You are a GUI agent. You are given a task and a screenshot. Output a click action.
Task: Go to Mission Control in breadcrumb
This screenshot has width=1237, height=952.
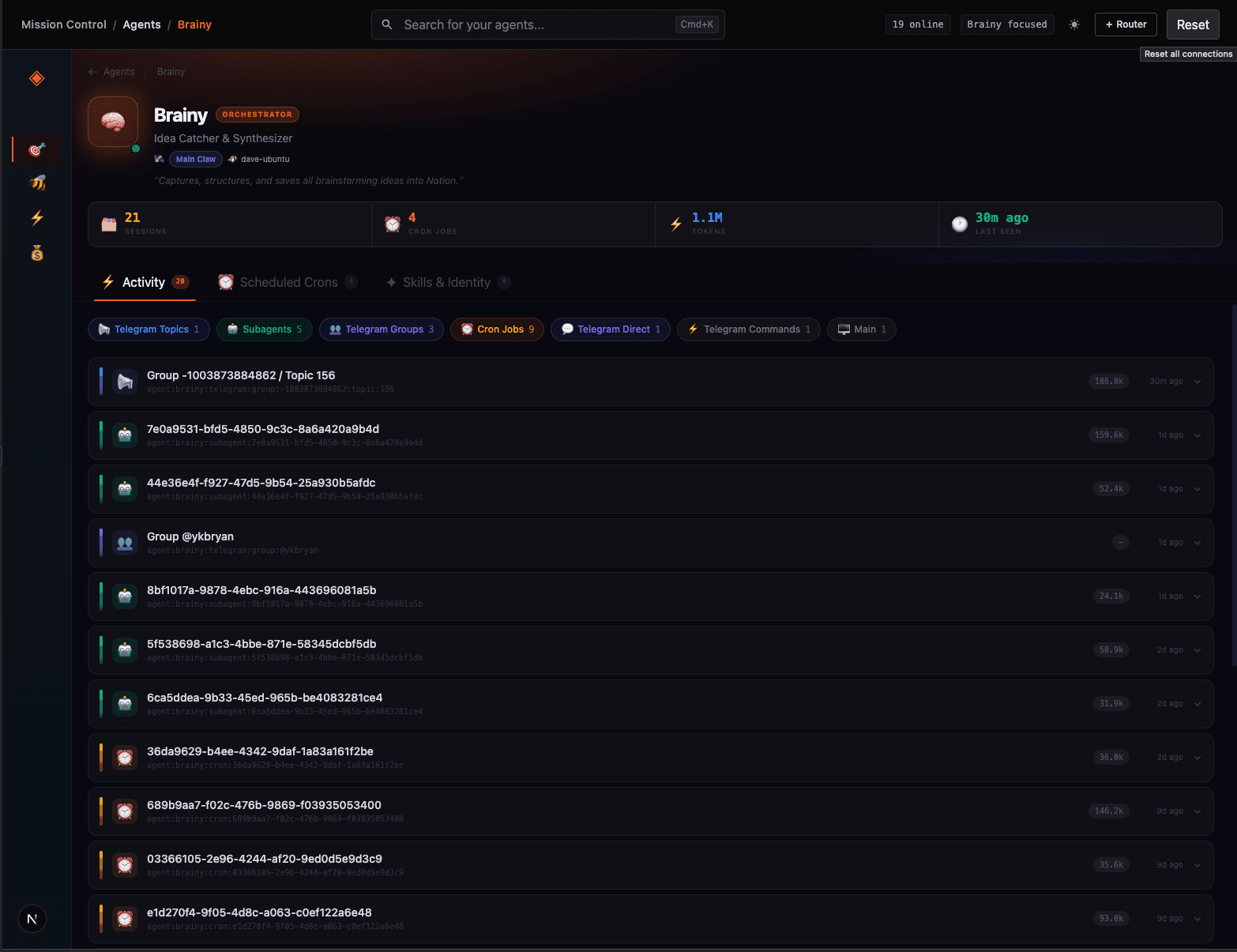(x=64, y=24)
